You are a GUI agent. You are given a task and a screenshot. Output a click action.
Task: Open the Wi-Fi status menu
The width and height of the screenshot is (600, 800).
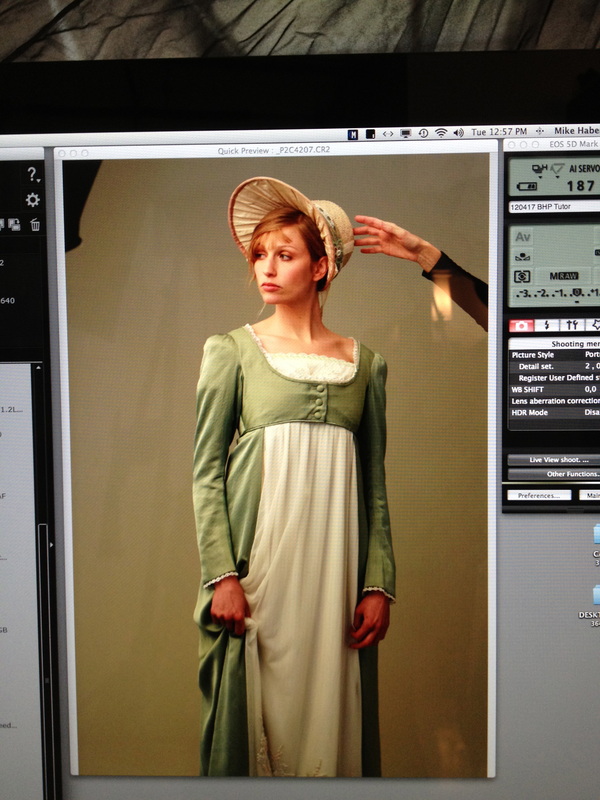[x=441, y=133]
